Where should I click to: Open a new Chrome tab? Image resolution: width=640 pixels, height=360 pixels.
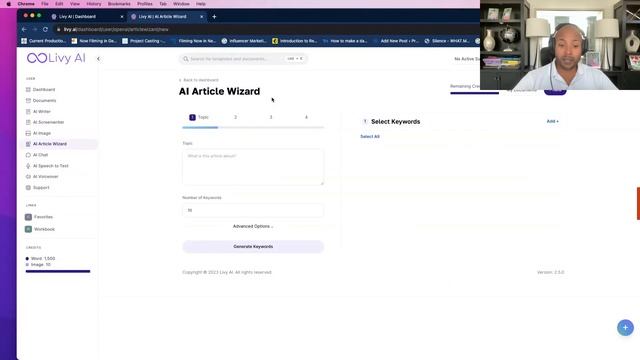[214, 17]
